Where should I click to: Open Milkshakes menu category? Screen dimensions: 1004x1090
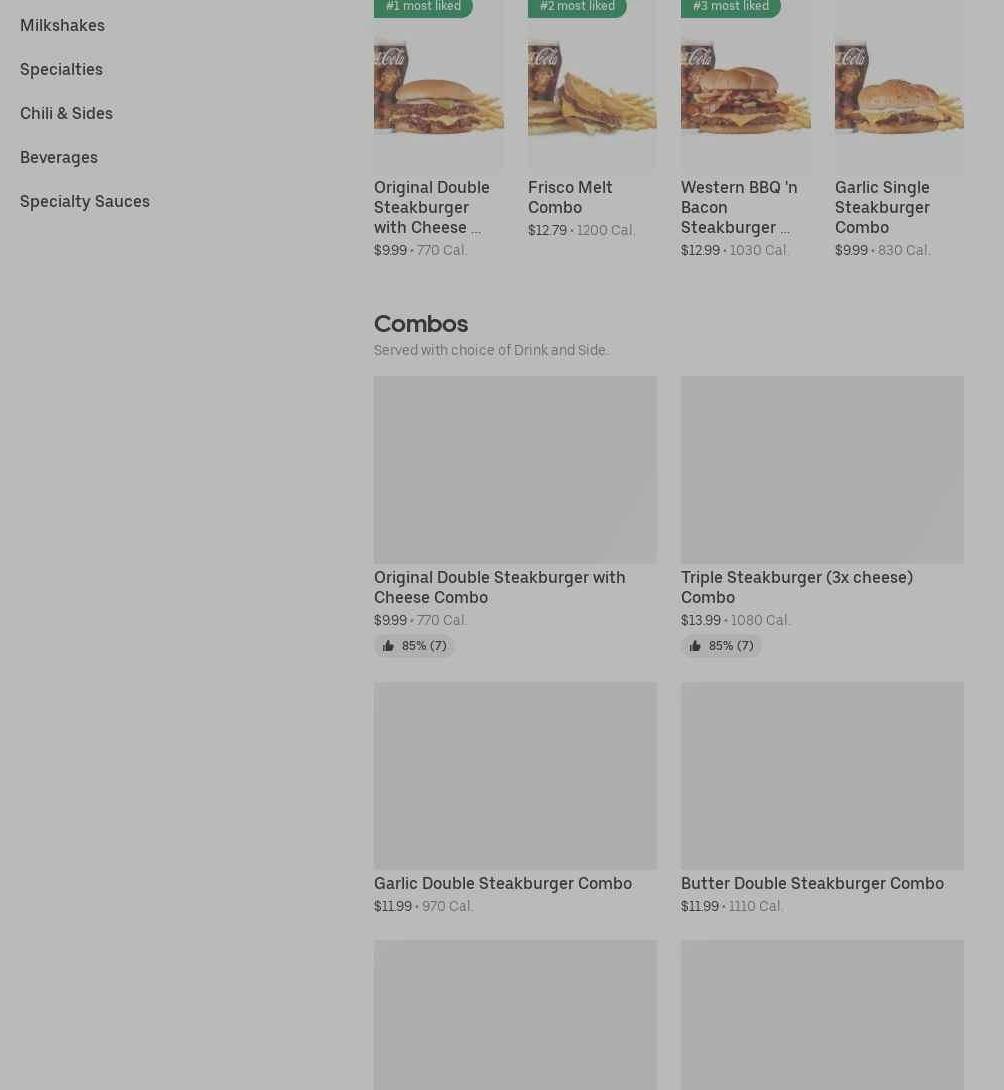[x=63, y=25]
